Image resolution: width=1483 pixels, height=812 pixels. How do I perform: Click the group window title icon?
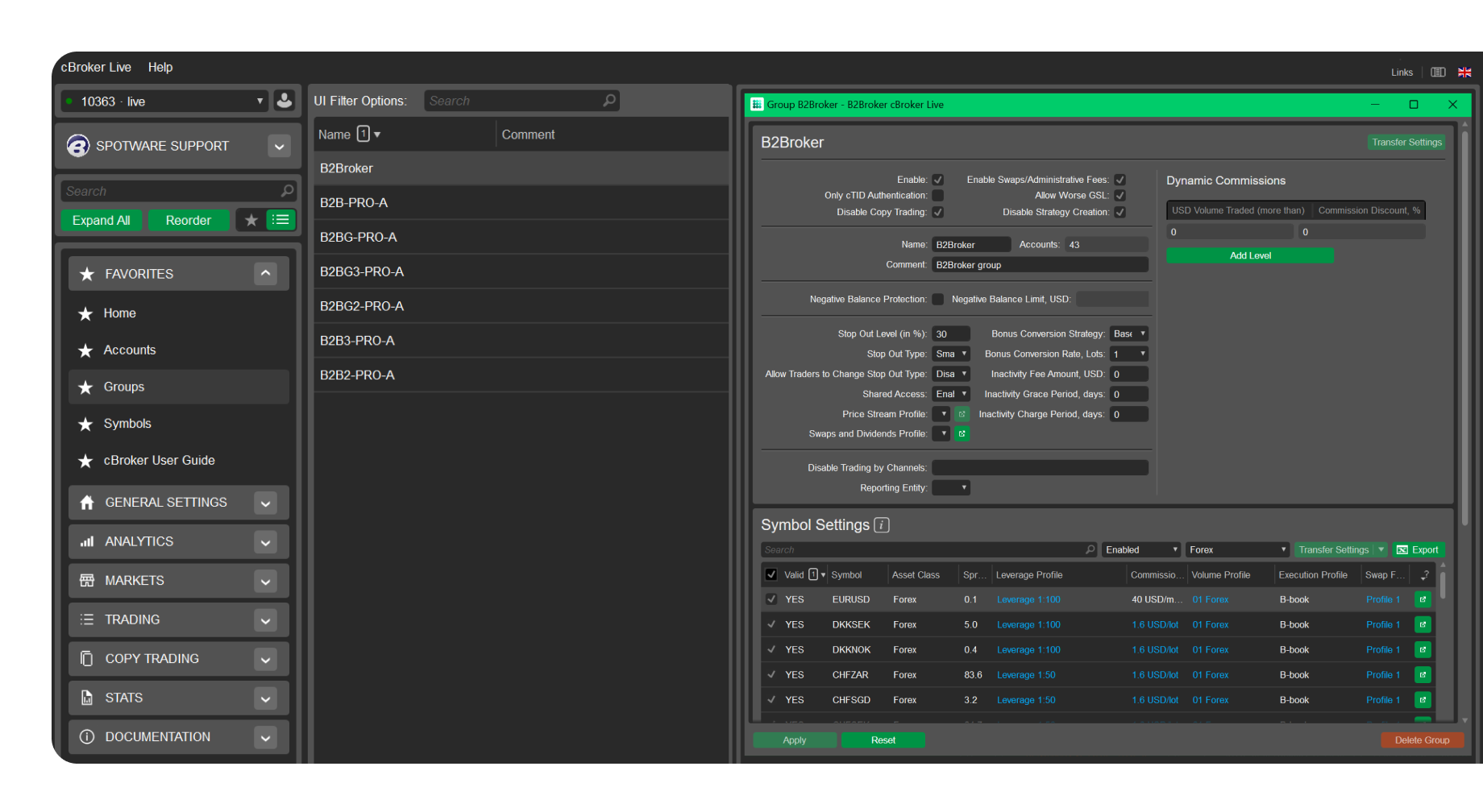(757, 105)
